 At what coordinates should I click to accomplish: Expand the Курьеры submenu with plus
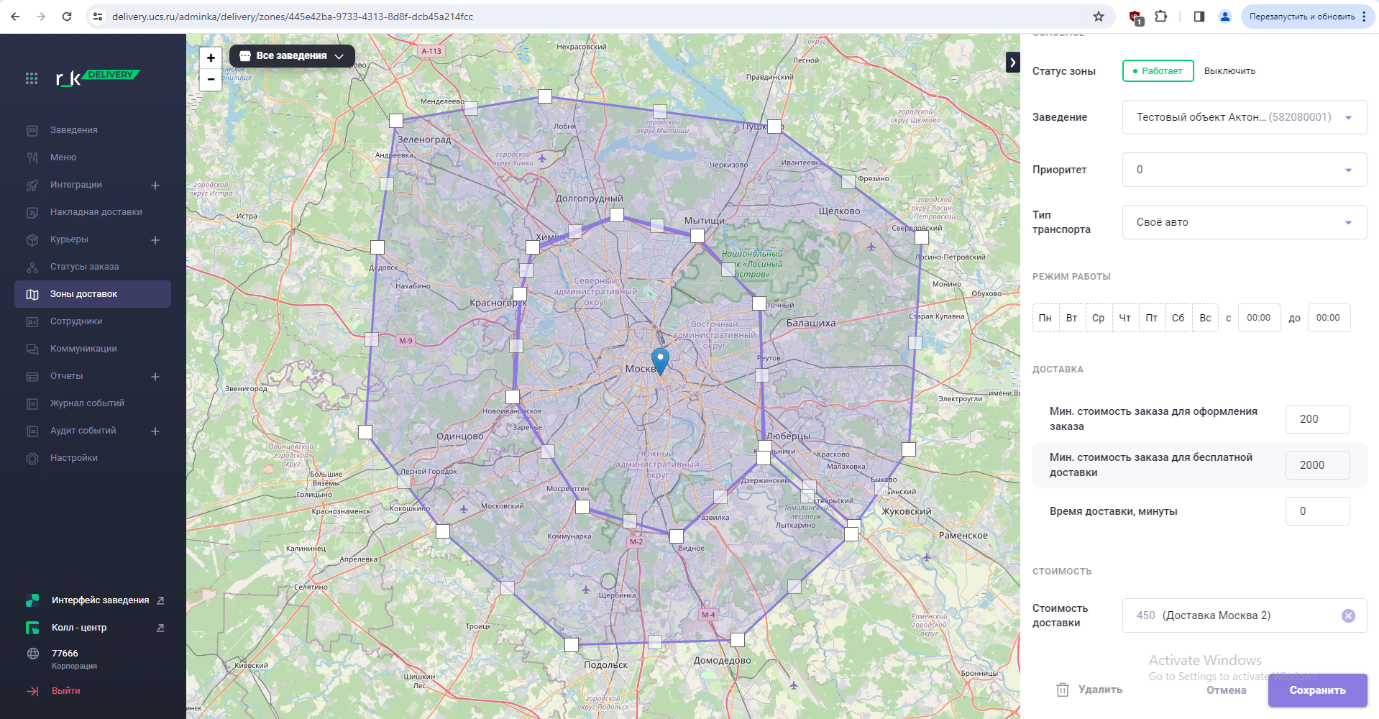[x=155, y=240]
